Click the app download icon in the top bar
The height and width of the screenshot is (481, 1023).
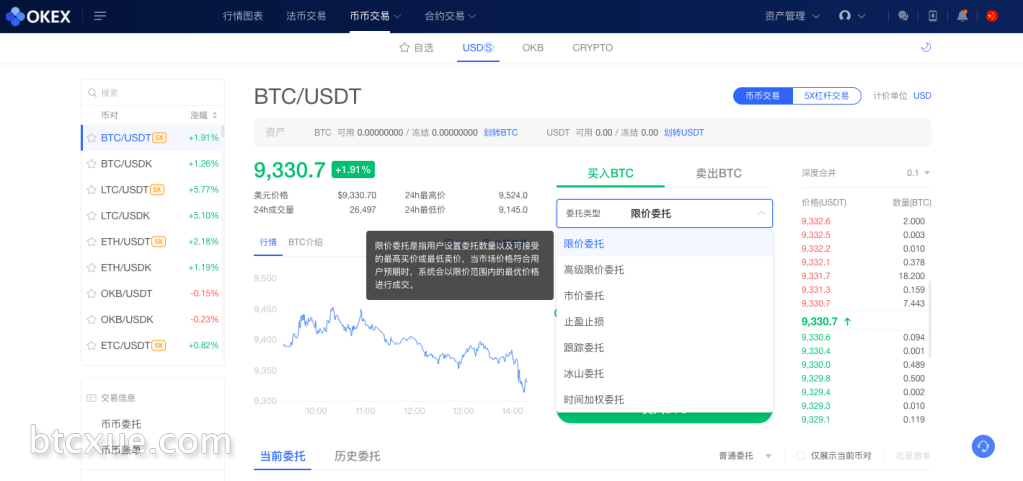click(933, 16)
